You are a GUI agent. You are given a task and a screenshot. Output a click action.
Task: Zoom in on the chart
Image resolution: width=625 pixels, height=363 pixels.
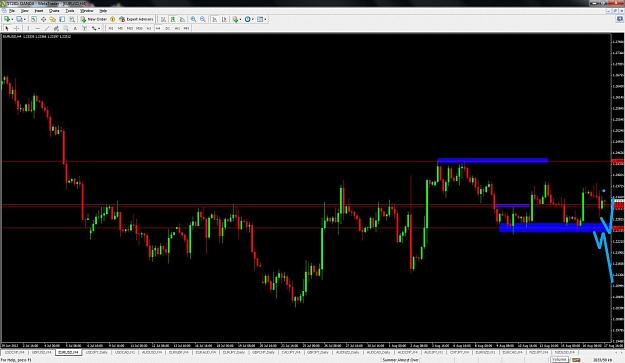click(193, 19)
